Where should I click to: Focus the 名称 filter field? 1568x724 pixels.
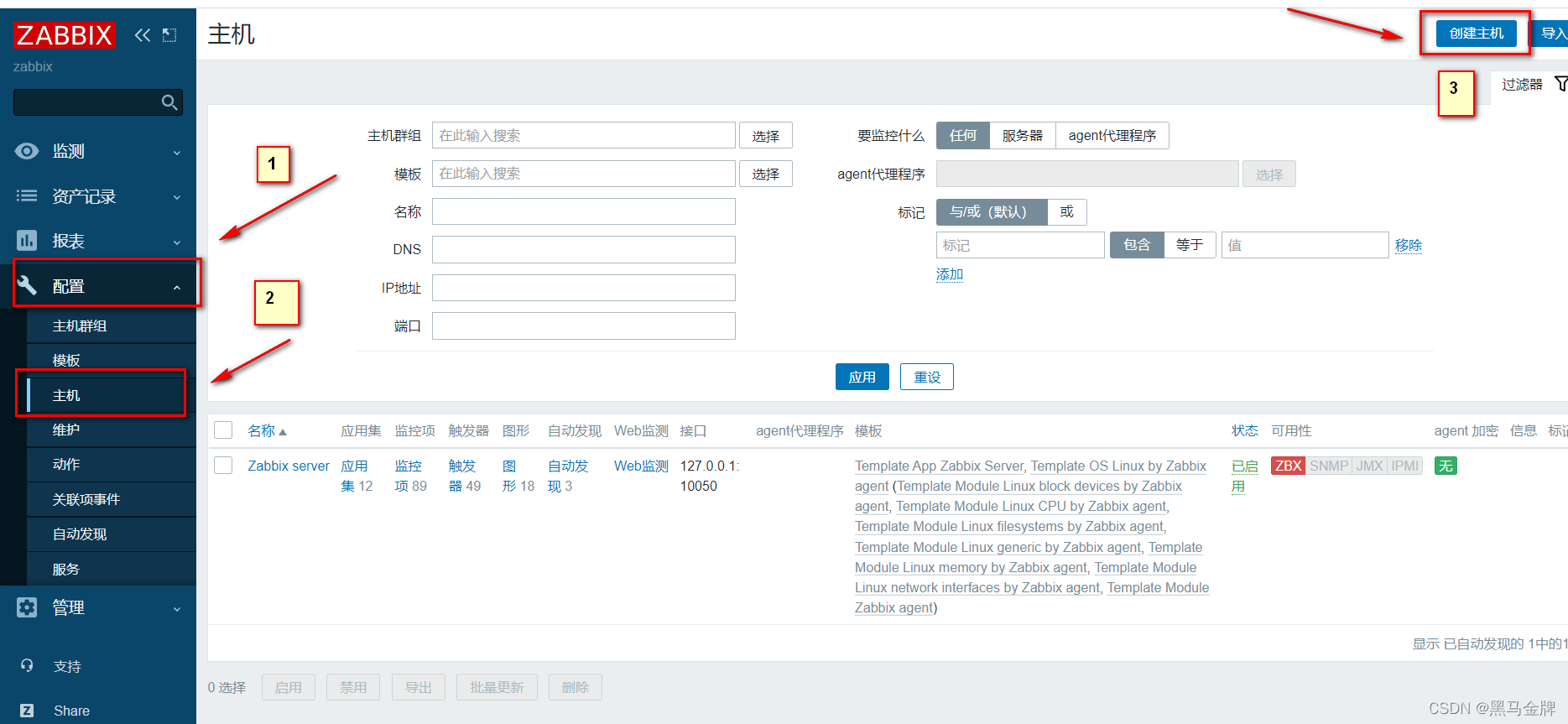pos(584,211)
